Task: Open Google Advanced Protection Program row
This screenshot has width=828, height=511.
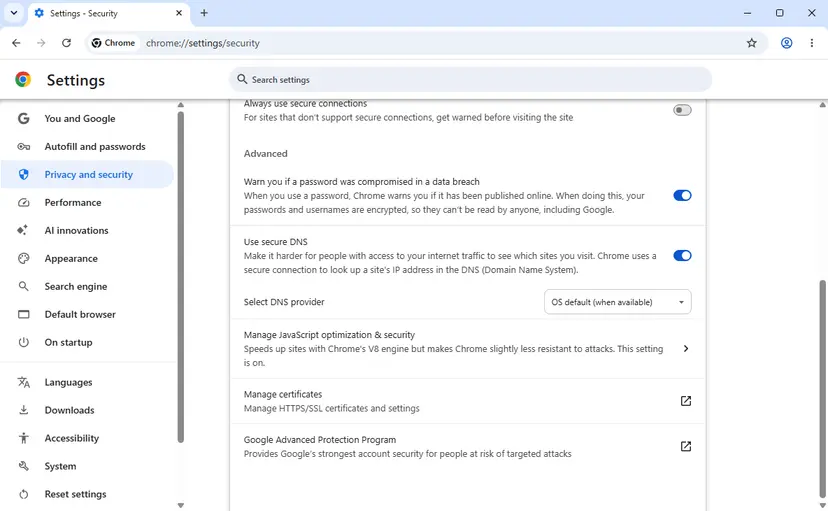Action: coord(467,447)
